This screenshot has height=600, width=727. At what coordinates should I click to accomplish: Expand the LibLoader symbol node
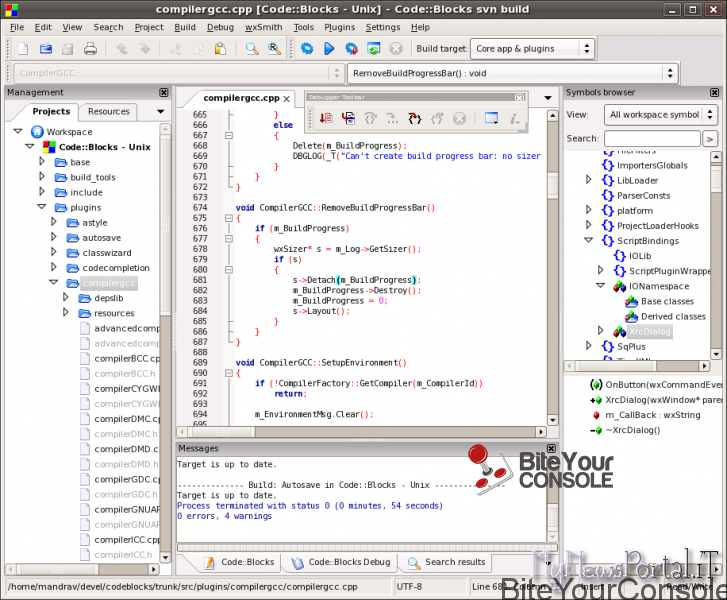coord(589,180)
